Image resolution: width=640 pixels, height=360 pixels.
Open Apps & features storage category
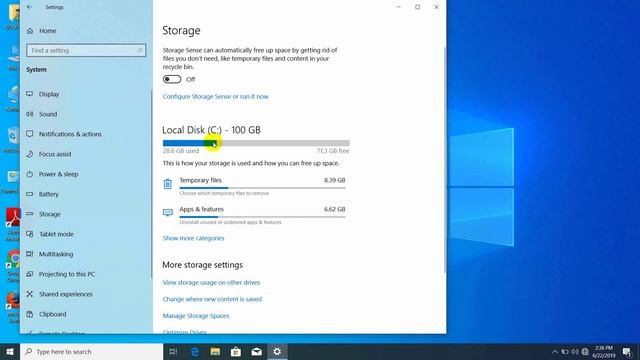pos(262,215)
